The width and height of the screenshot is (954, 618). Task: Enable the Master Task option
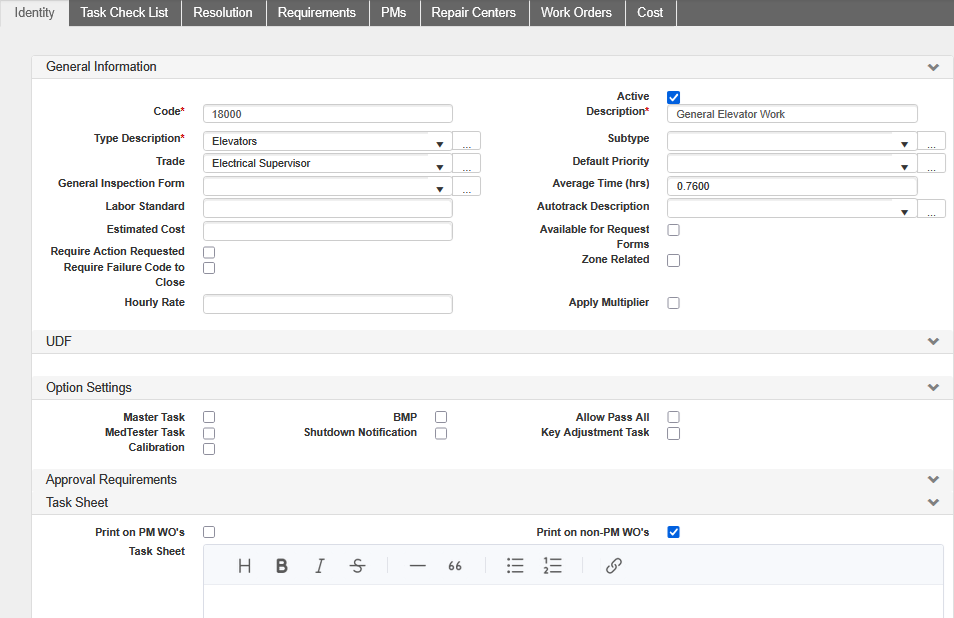pos(209,417)
